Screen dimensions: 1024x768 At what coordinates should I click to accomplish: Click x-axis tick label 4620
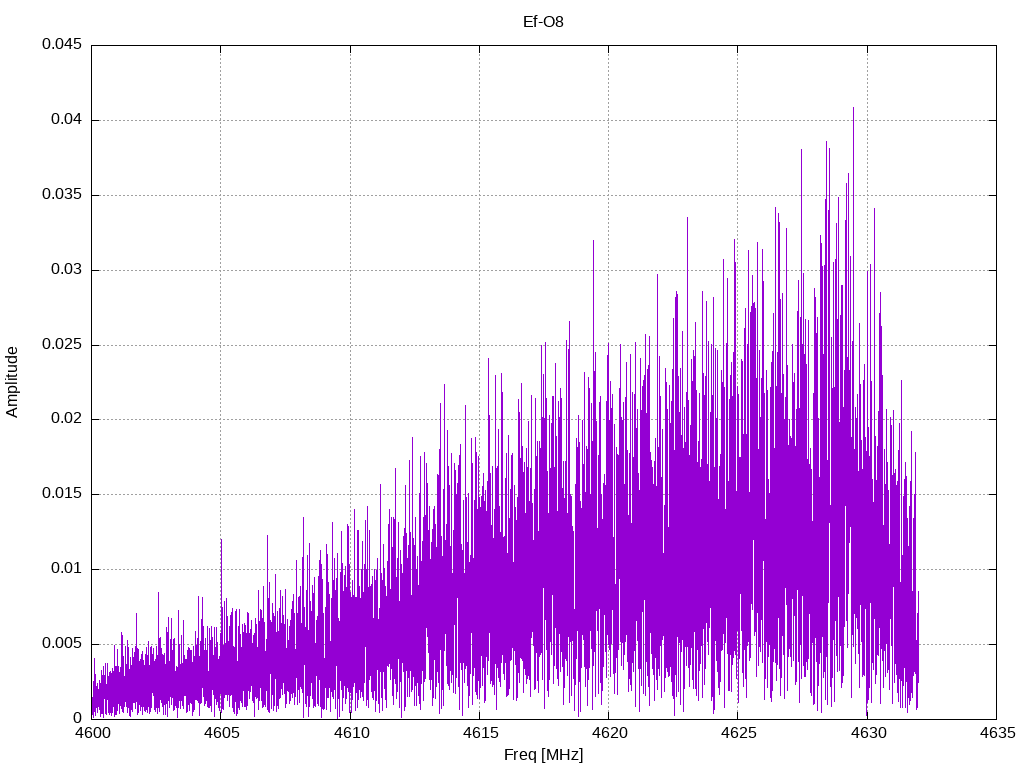609,733
